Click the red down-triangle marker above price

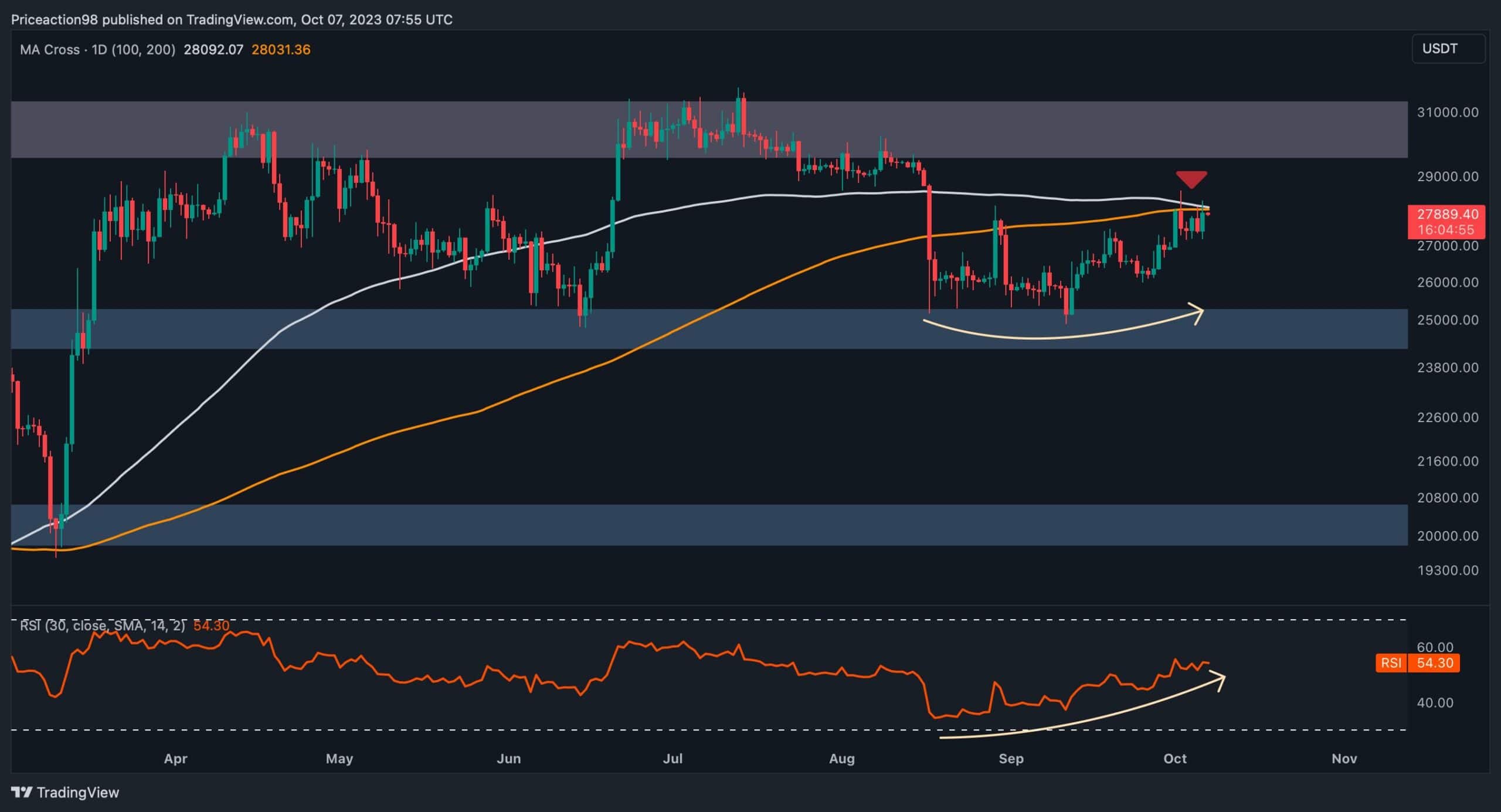tap(1191, 179)
